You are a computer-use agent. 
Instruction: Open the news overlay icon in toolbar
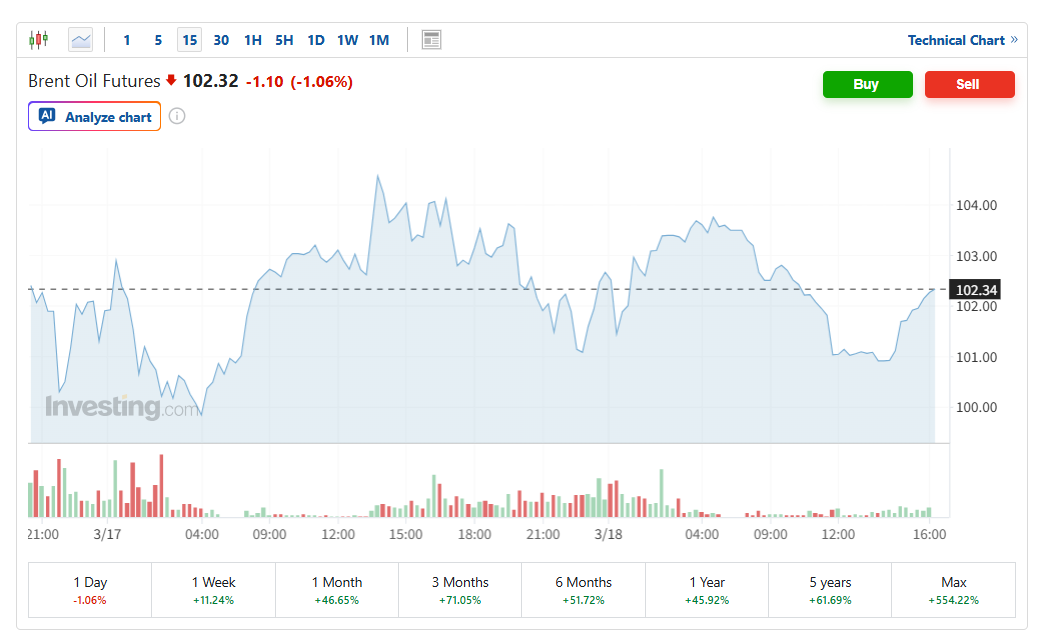tap(431, 40)
